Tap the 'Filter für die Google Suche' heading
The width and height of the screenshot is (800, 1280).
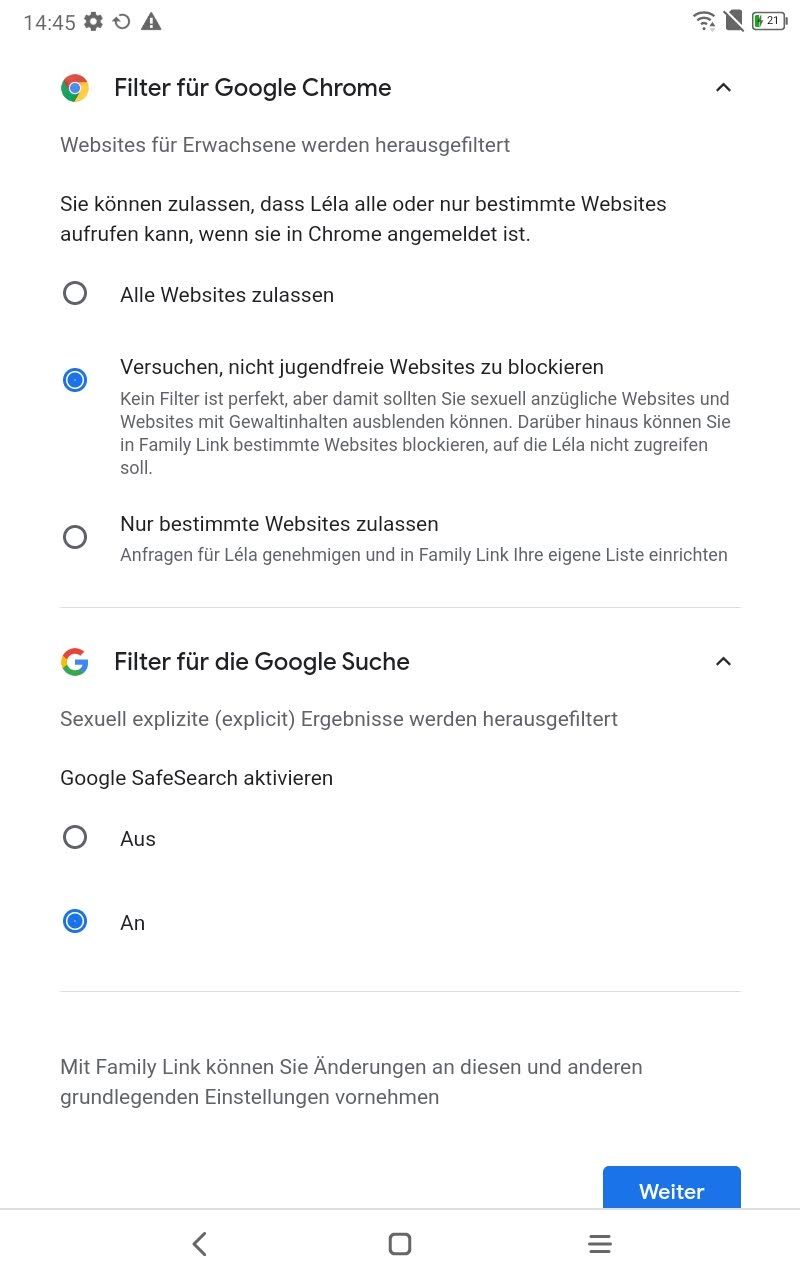tap(261, 662)
